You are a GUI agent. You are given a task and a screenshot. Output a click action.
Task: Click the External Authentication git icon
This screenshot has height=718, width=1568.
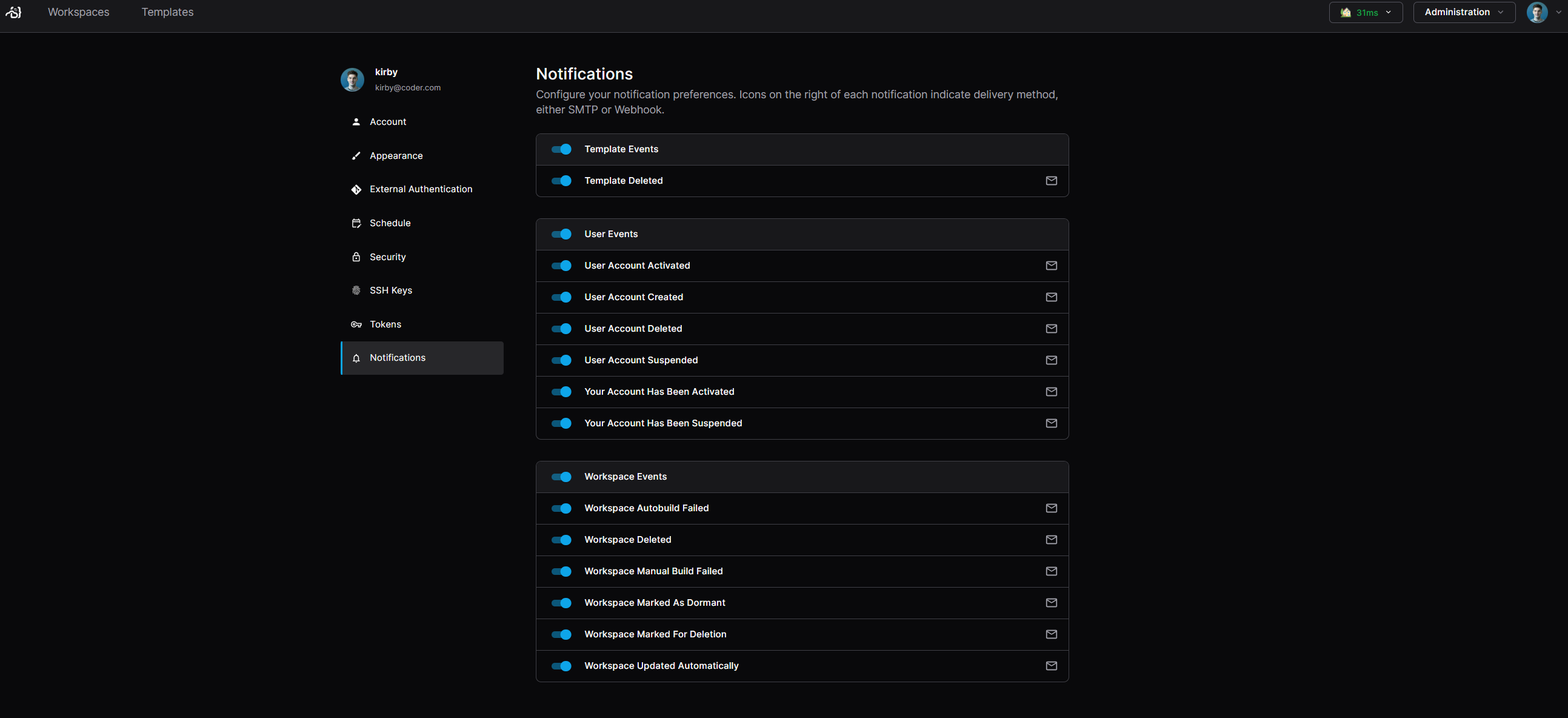pyautogui.click(x=356, y=189)
